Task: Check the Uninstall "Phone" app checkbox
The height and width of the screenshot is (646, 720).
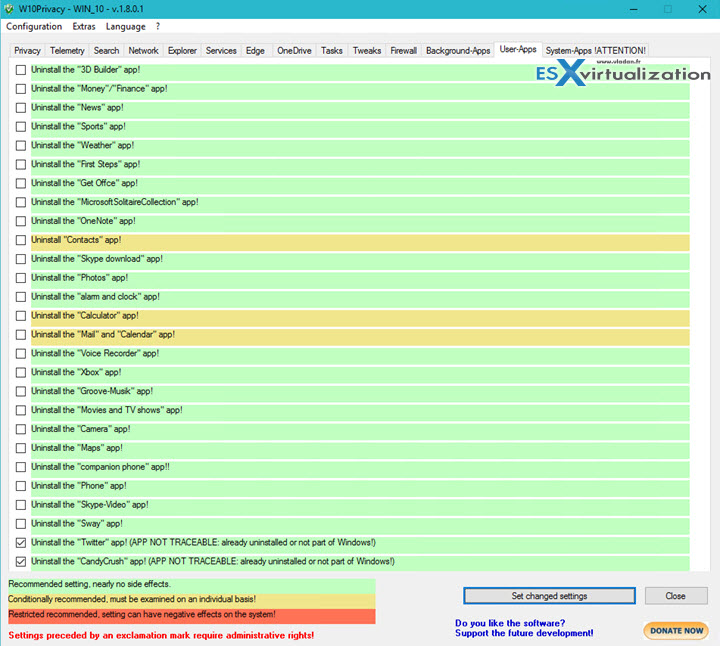Action: click(x=21, y=486)
